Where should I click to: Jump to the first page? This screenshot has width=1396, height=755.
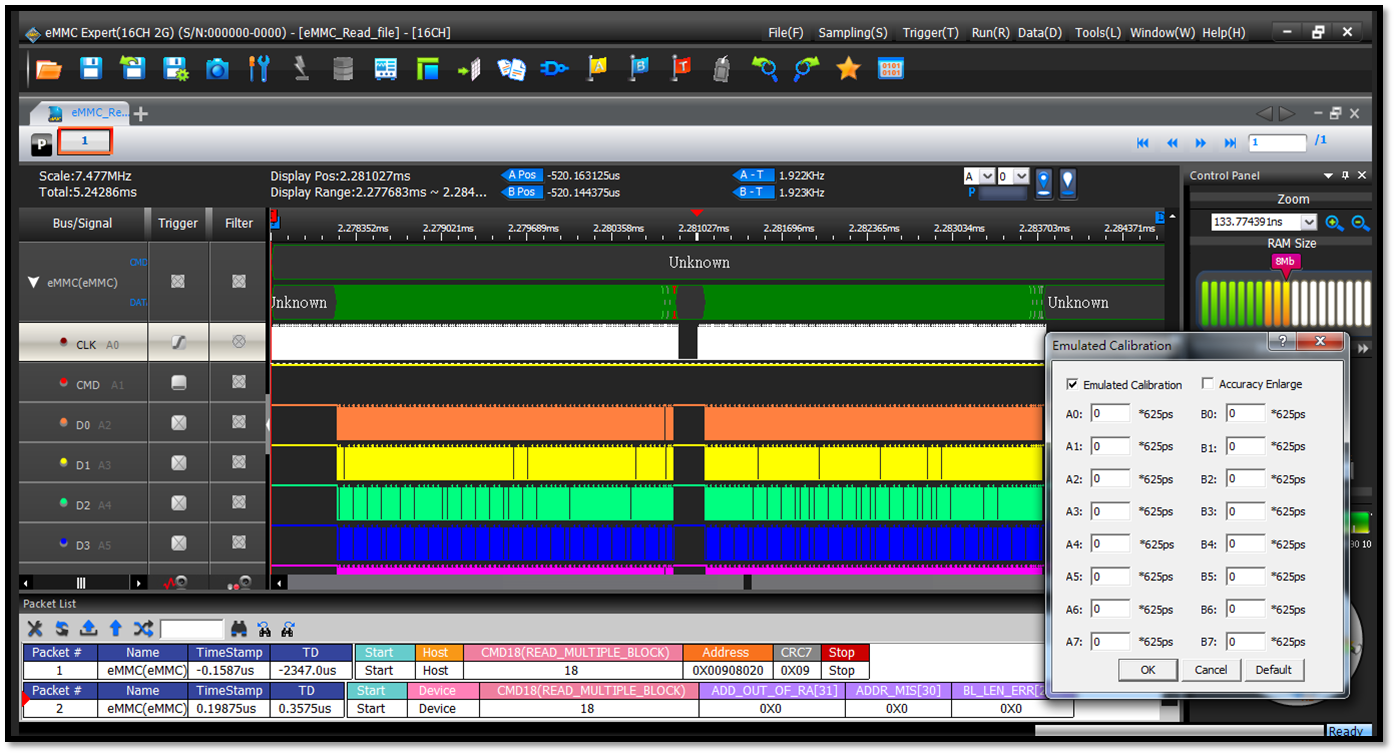pyautogui.click(x=1143, y=143)
